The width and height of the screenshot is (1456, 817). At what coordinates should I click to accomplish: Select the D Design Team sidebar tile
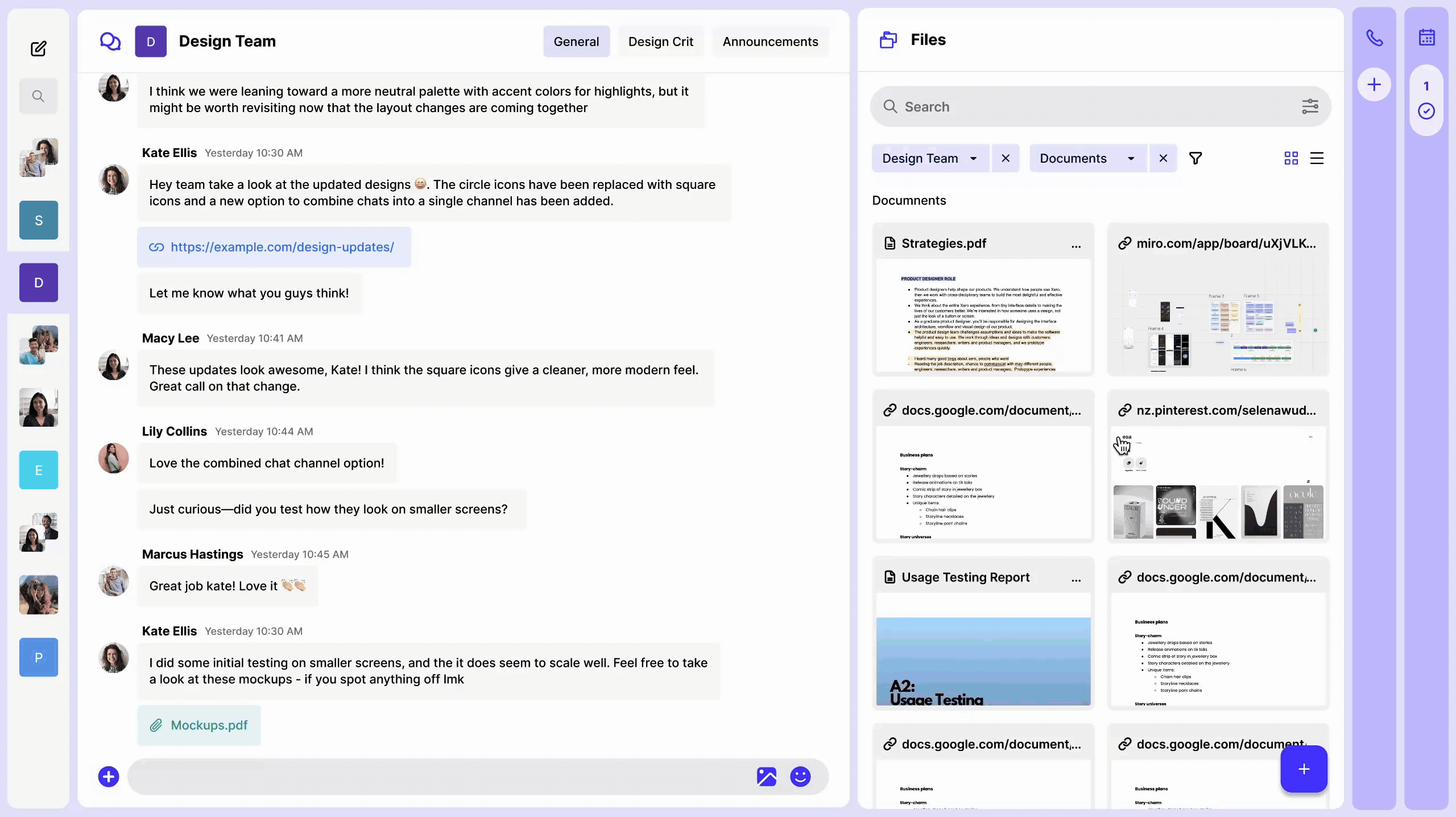39,283
